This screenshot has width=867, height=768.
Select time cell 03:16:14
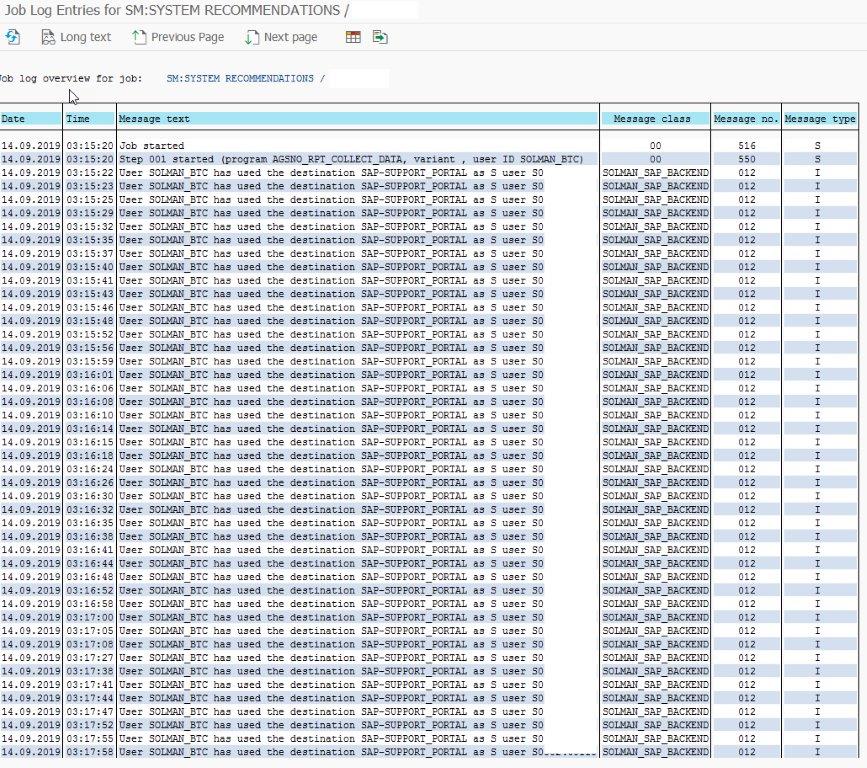click(90, 429)
